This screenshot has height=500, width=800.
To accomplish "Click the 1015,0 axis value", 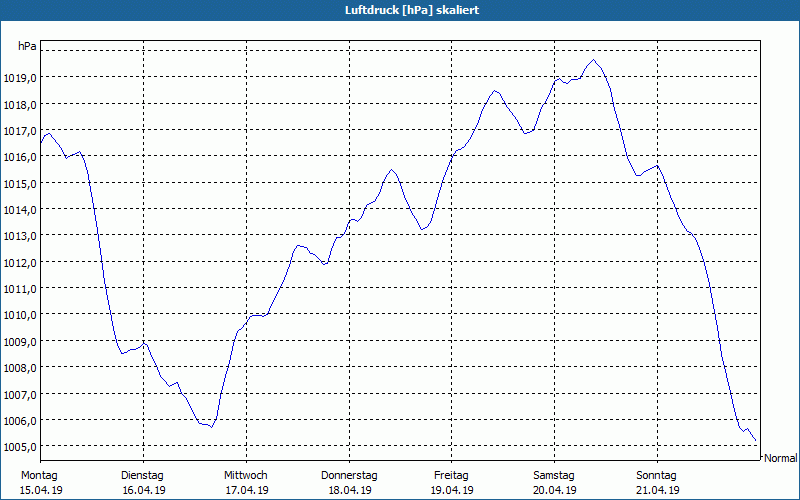I will (20, 184).
